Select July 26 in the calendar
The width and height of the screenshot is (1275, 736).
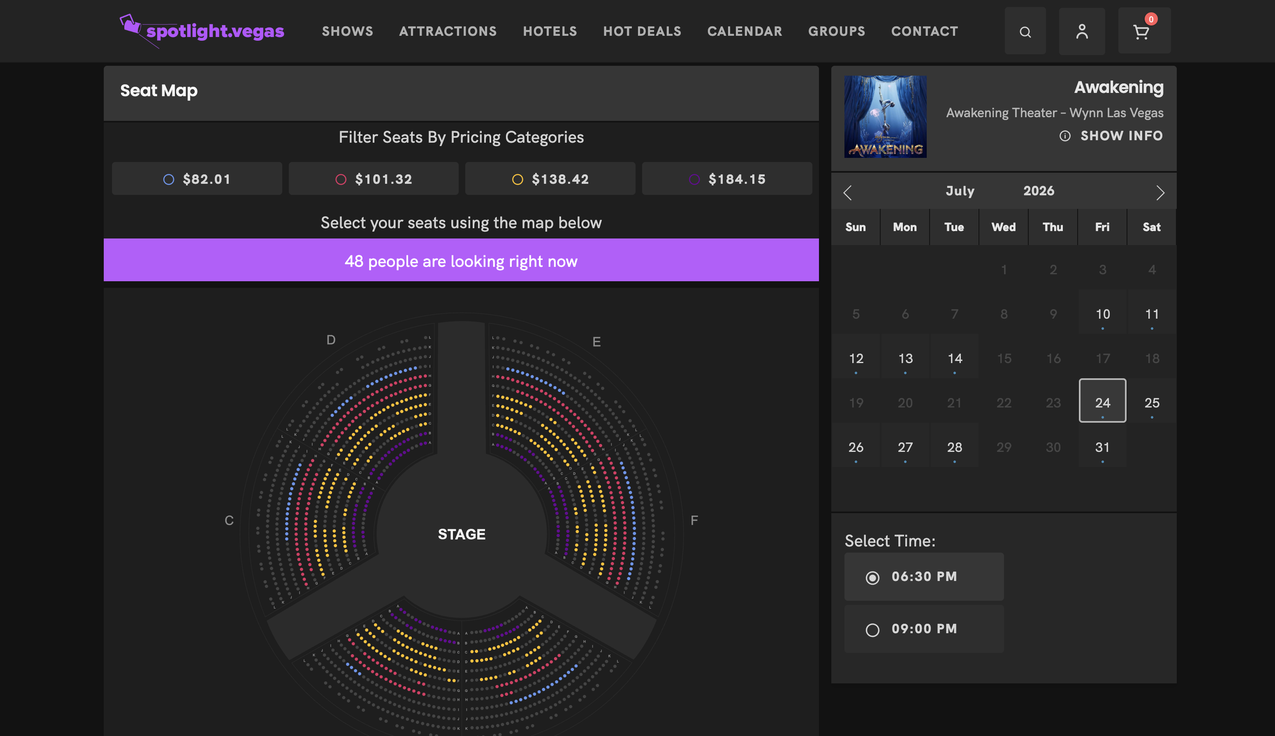tap(856, 447)
